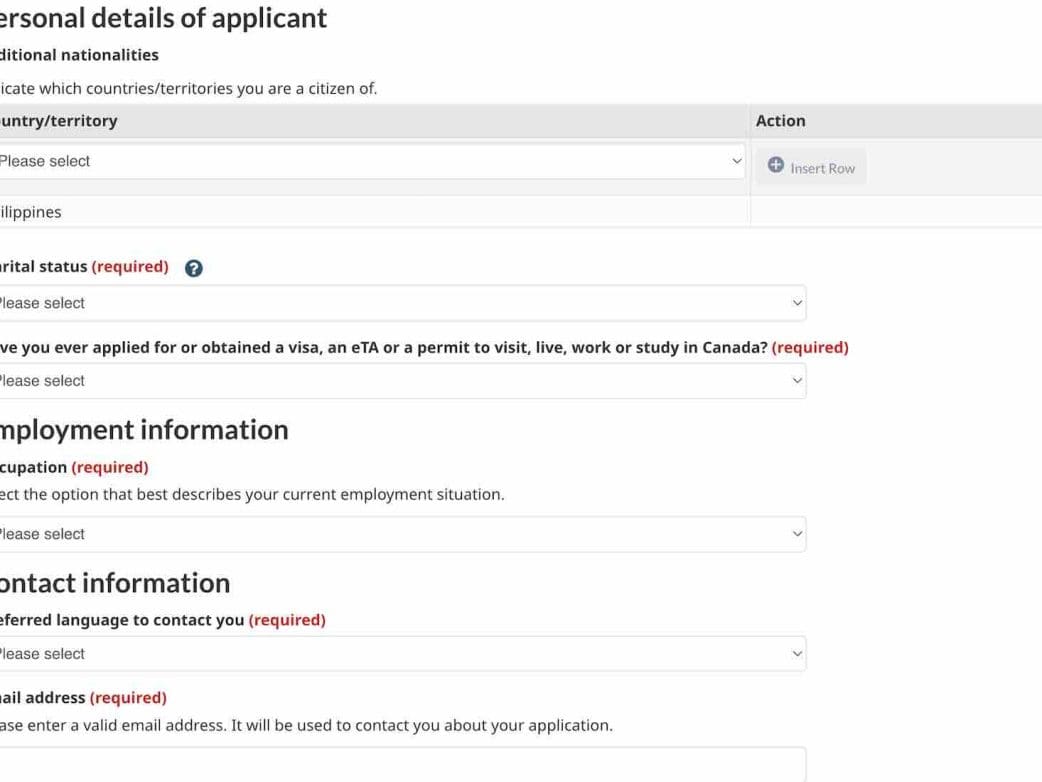The image size is (1042, 782).
Task: Focus the Email address text field
Action: (400, 766)
